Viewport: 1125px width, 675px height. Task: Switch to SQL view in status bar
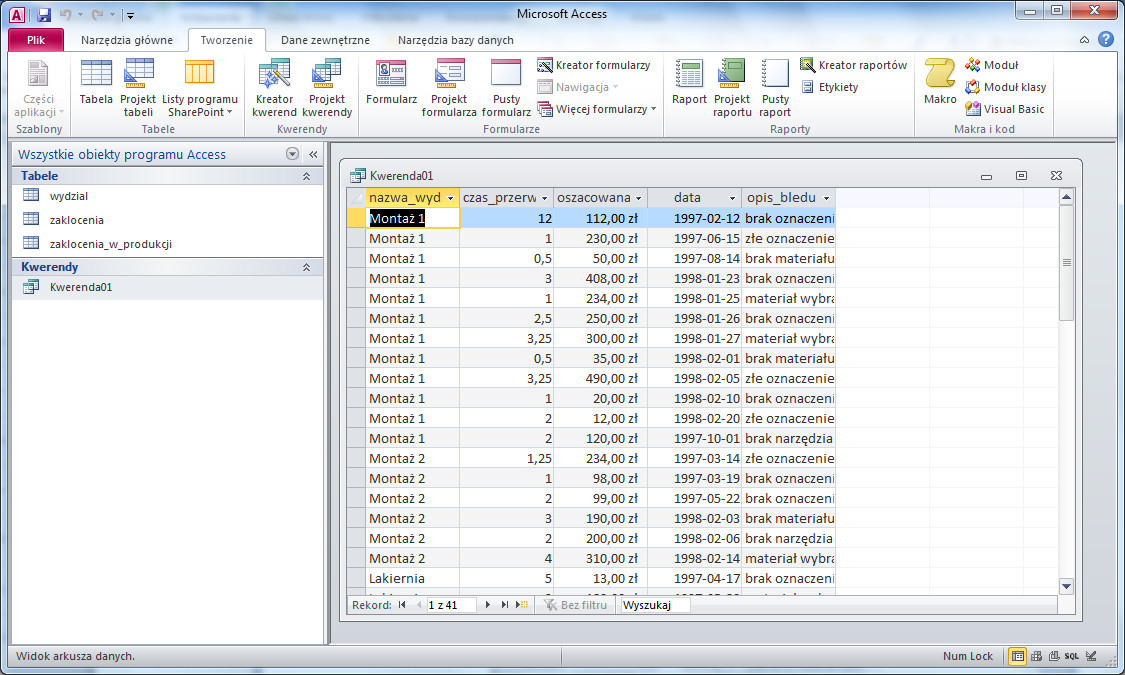[x=1072, y=656]
